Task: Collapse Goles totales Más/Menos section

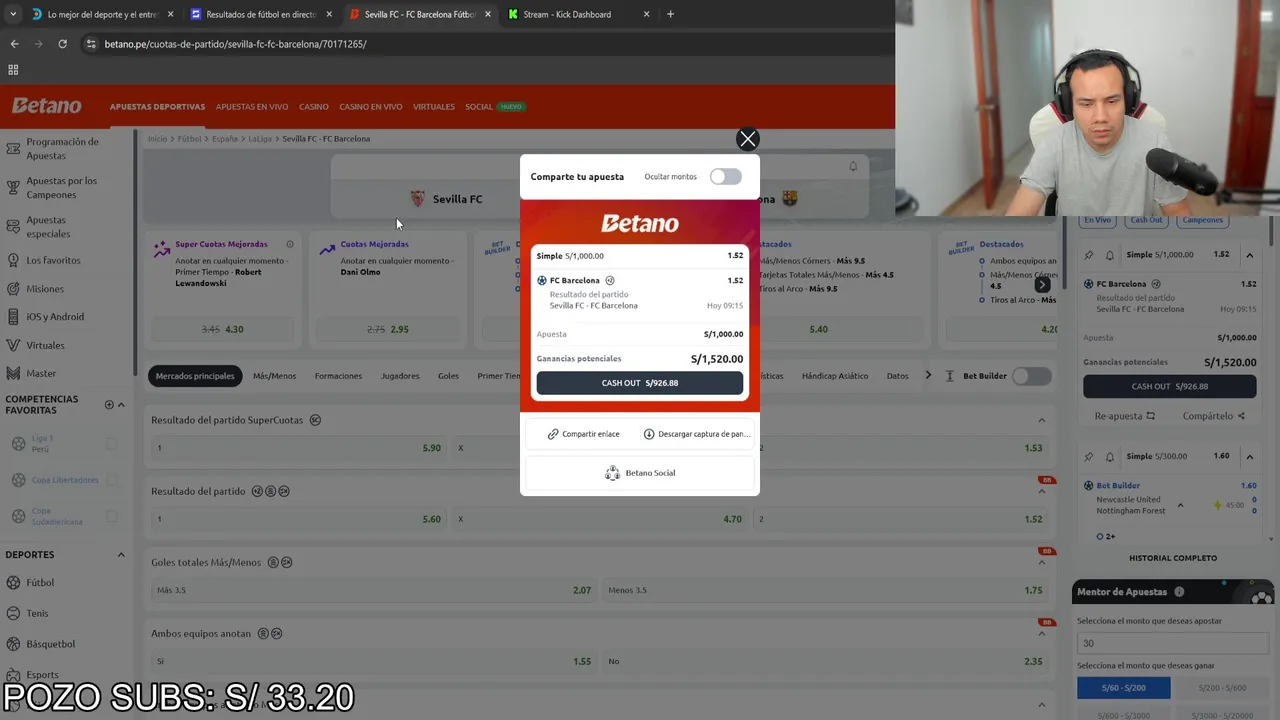Action: pos(1041,563)
